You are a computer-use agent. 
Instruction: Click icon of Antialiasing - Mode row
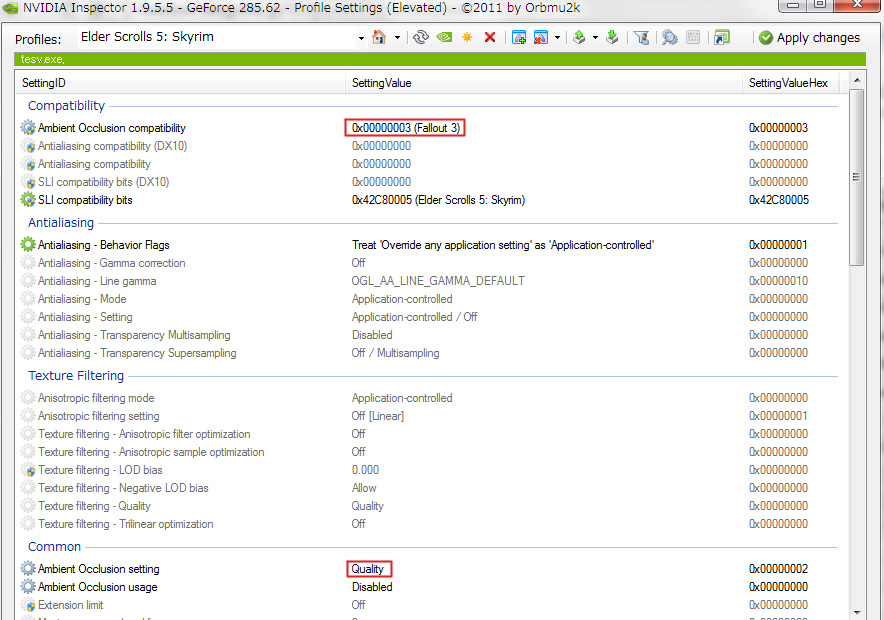point(28,299)
